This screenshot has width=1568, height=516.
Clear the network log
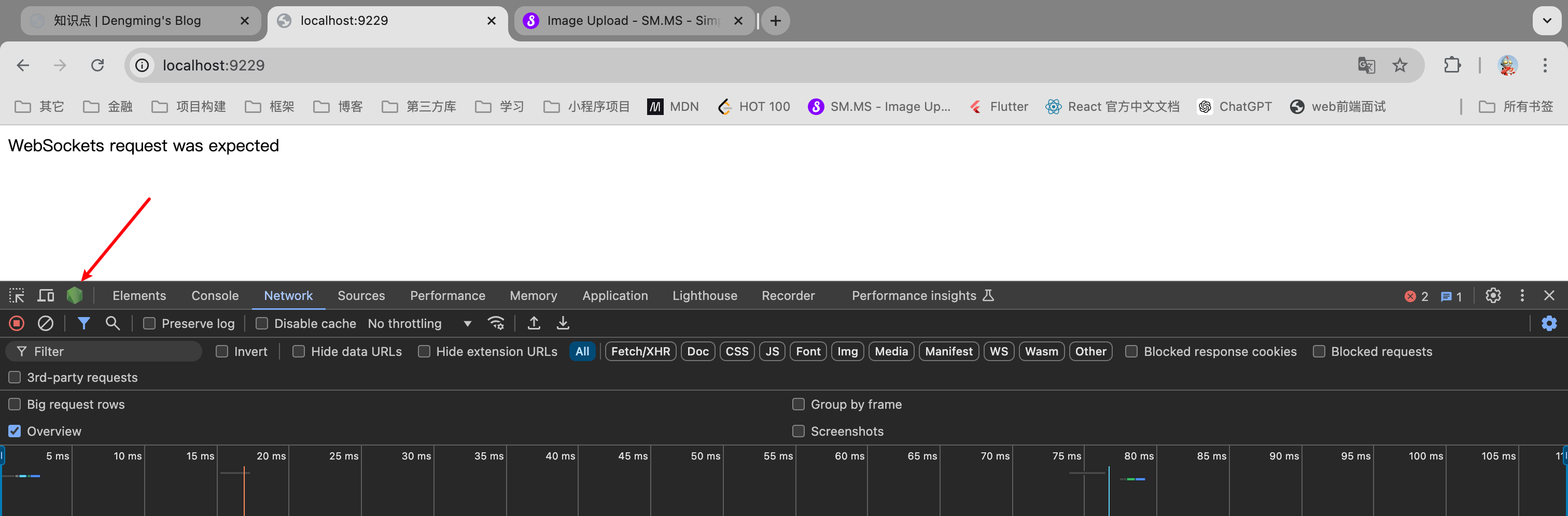(46, 323)
